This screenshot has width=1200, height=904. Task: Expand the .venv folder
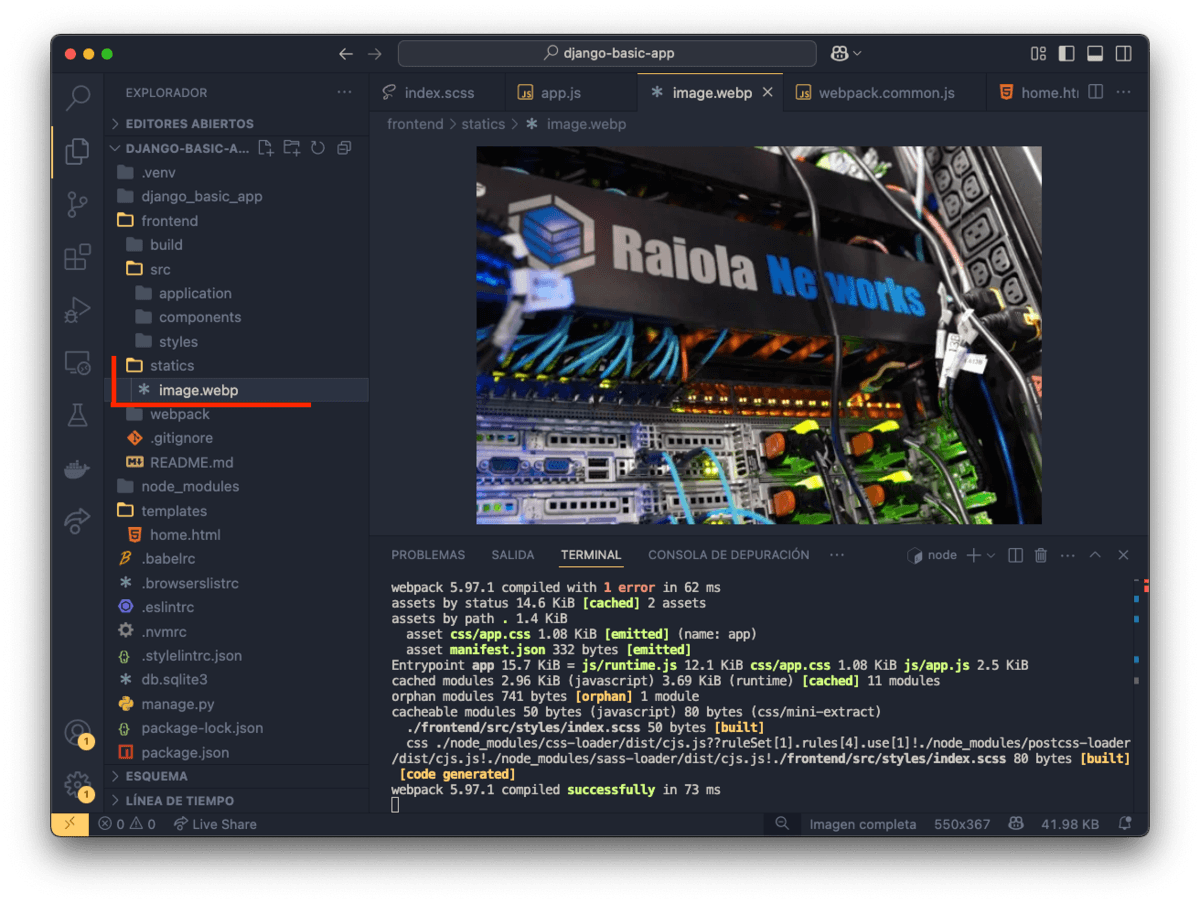[237, 172]
